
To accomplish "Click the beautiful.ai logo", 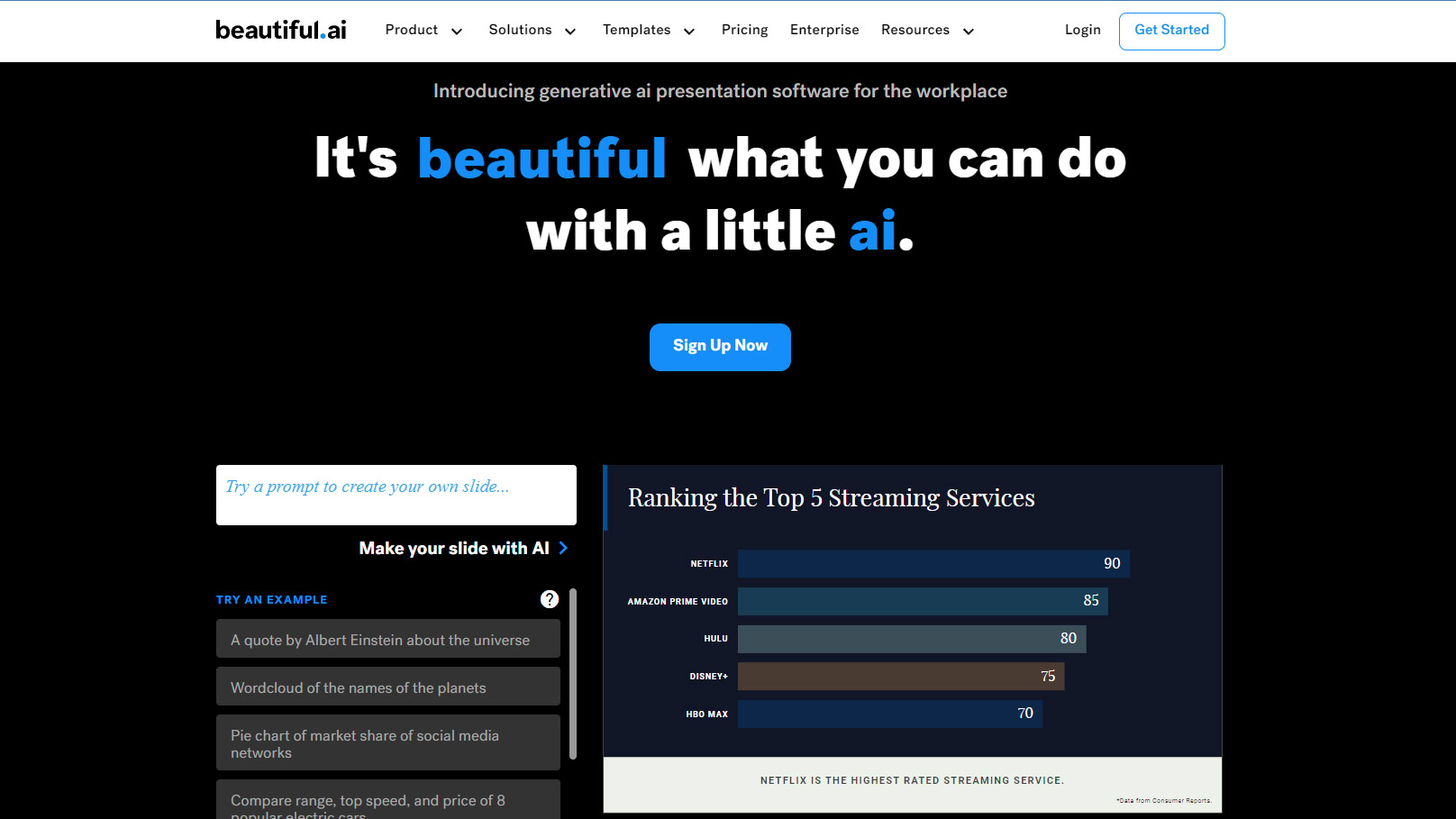I will pos(281,31).
